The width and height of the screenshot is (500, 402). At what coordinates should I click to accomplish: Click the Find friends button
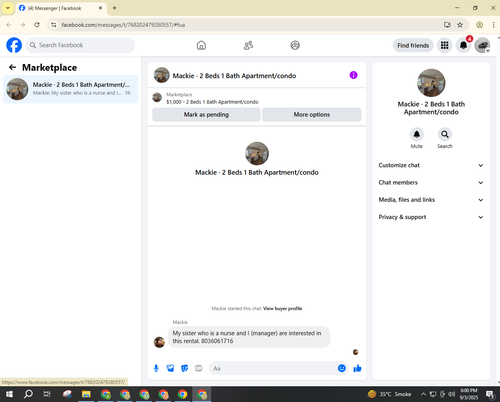(x=413, y=45)
